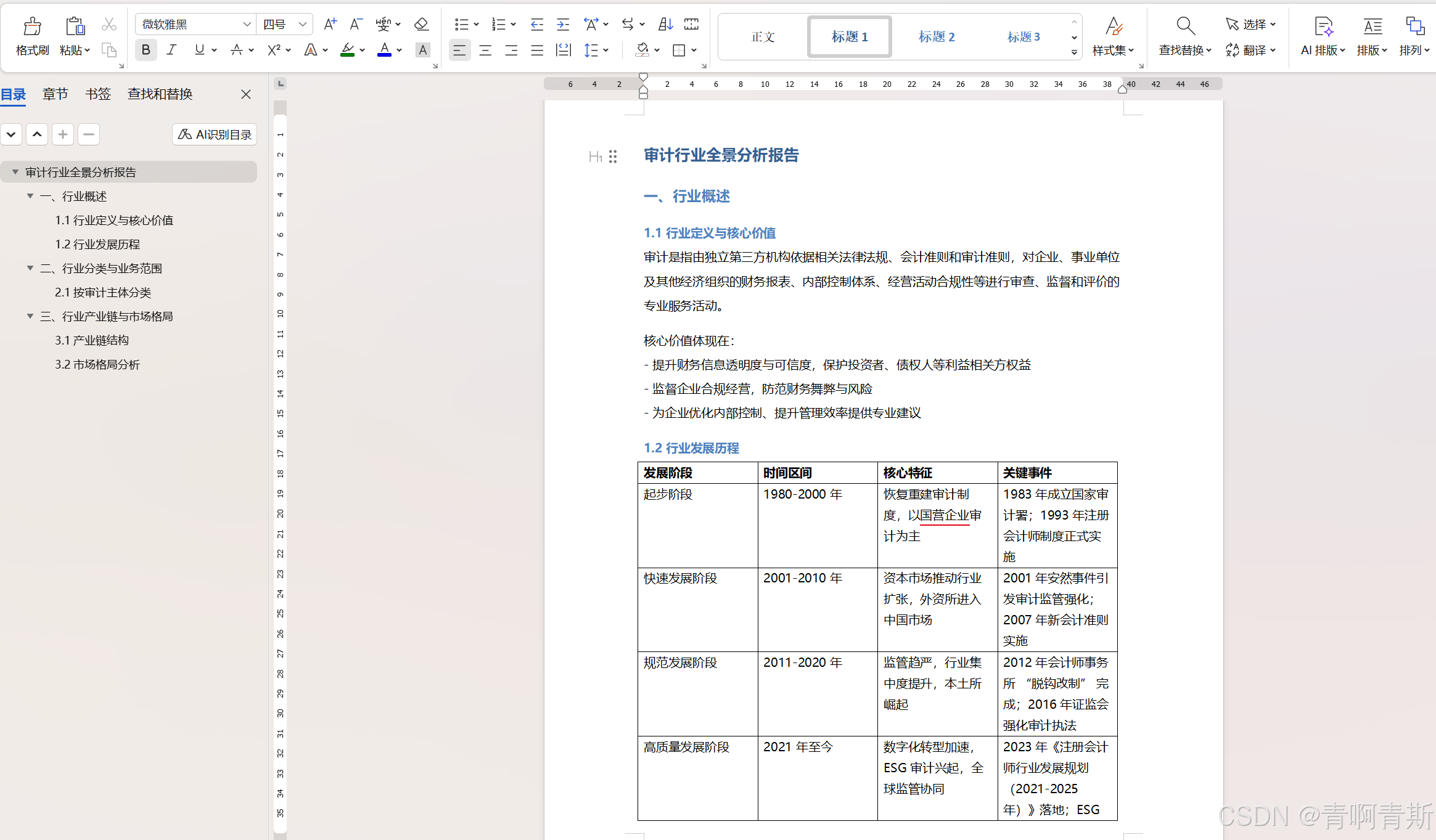Switch to the 书签 tab

click(97, 94)
